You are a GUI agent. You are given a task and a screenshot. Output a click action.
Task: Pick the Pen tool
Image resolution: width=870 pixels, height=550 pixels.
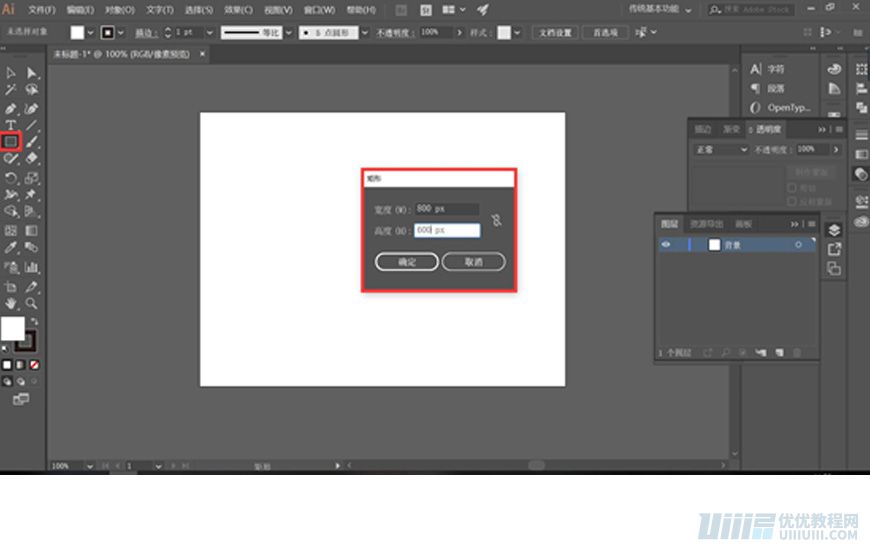(11, 108)
